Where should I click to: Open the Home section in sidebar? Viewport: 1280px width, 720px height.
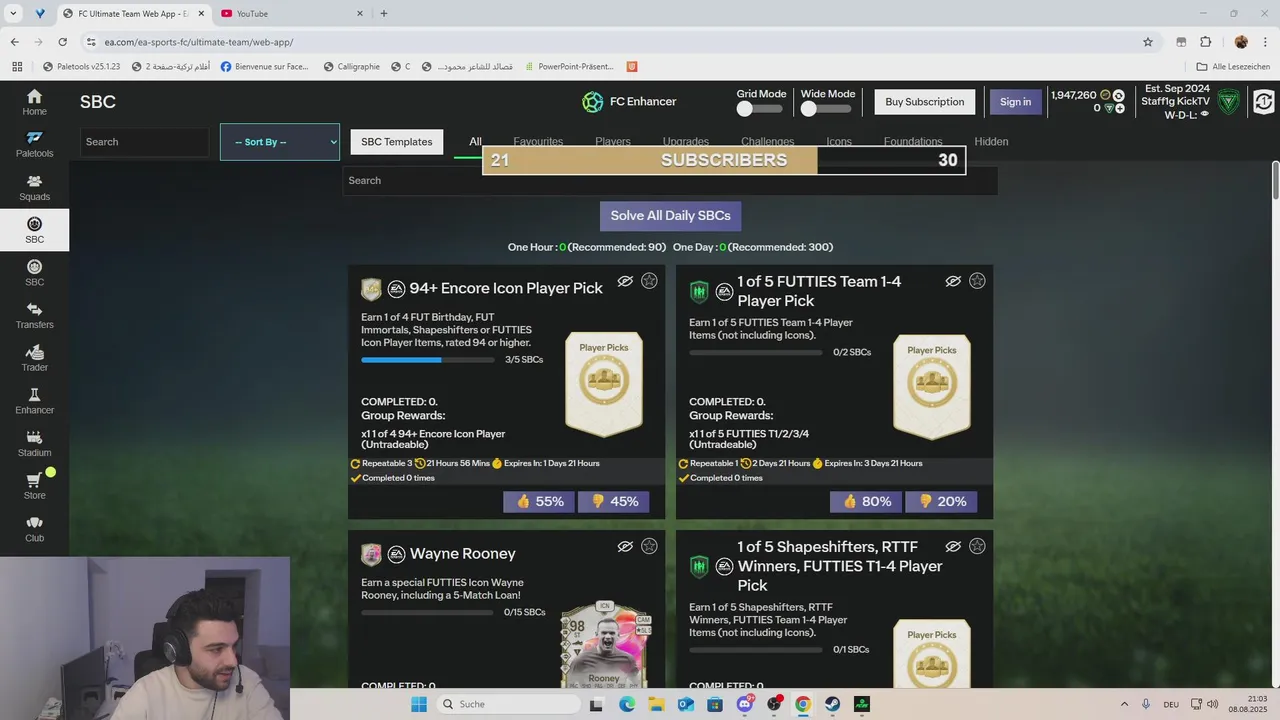tap(34, 102)
